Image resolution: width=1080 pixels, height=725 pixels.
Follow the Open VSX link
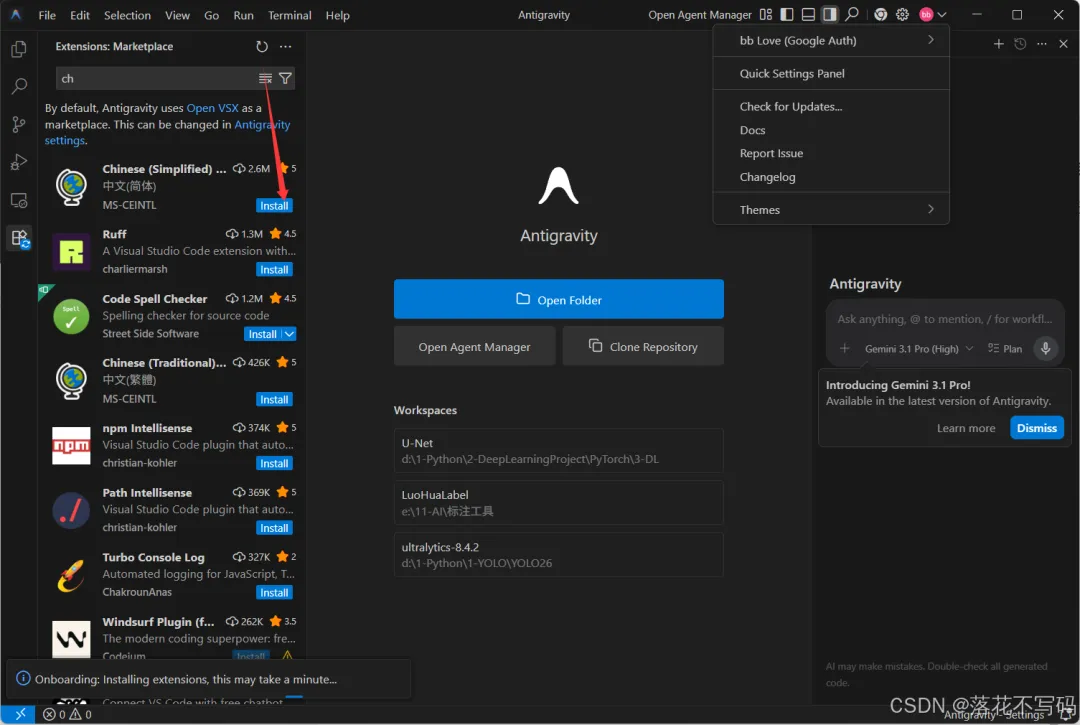coord(212,108)
